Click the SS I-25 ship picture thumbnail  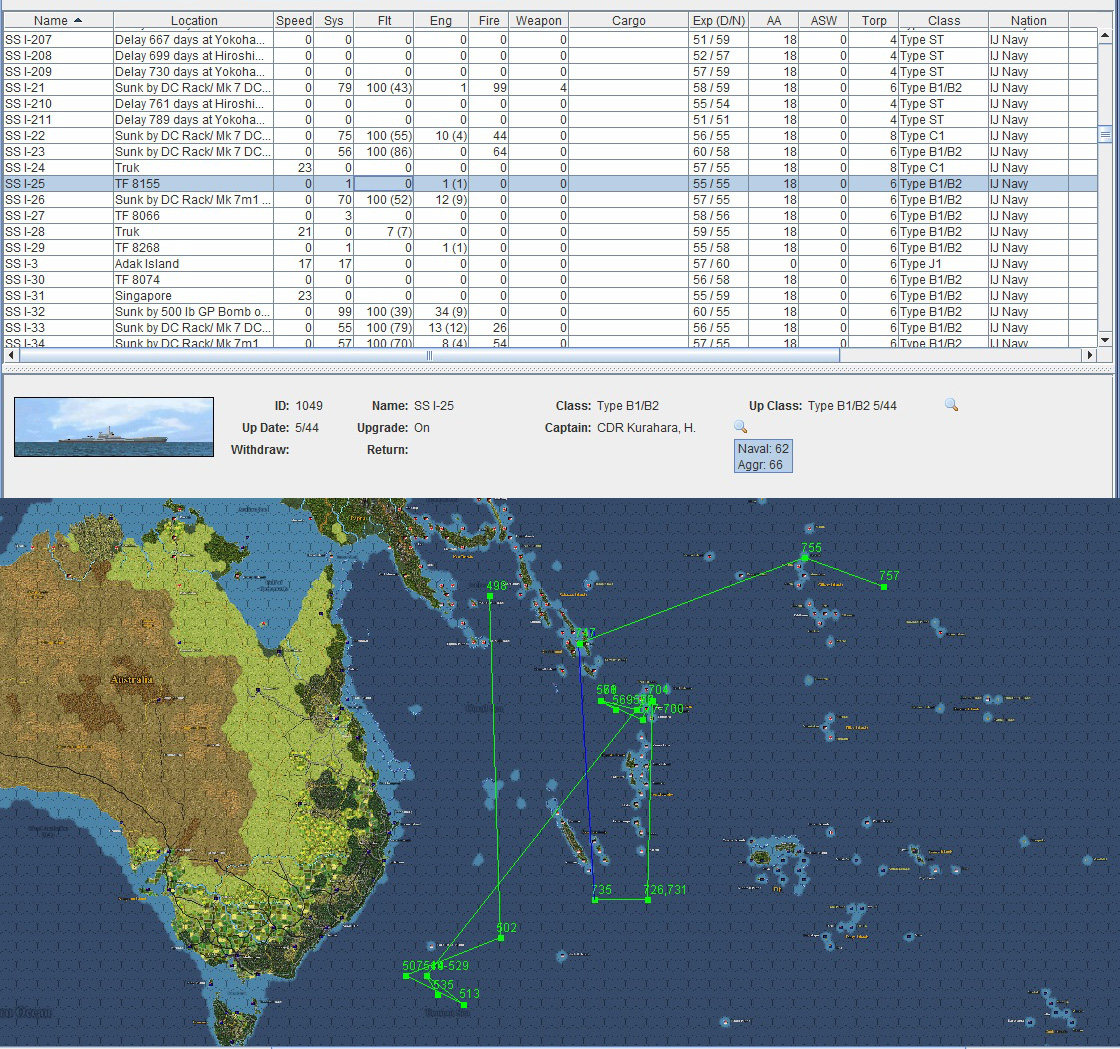click(x=114, y=427)
